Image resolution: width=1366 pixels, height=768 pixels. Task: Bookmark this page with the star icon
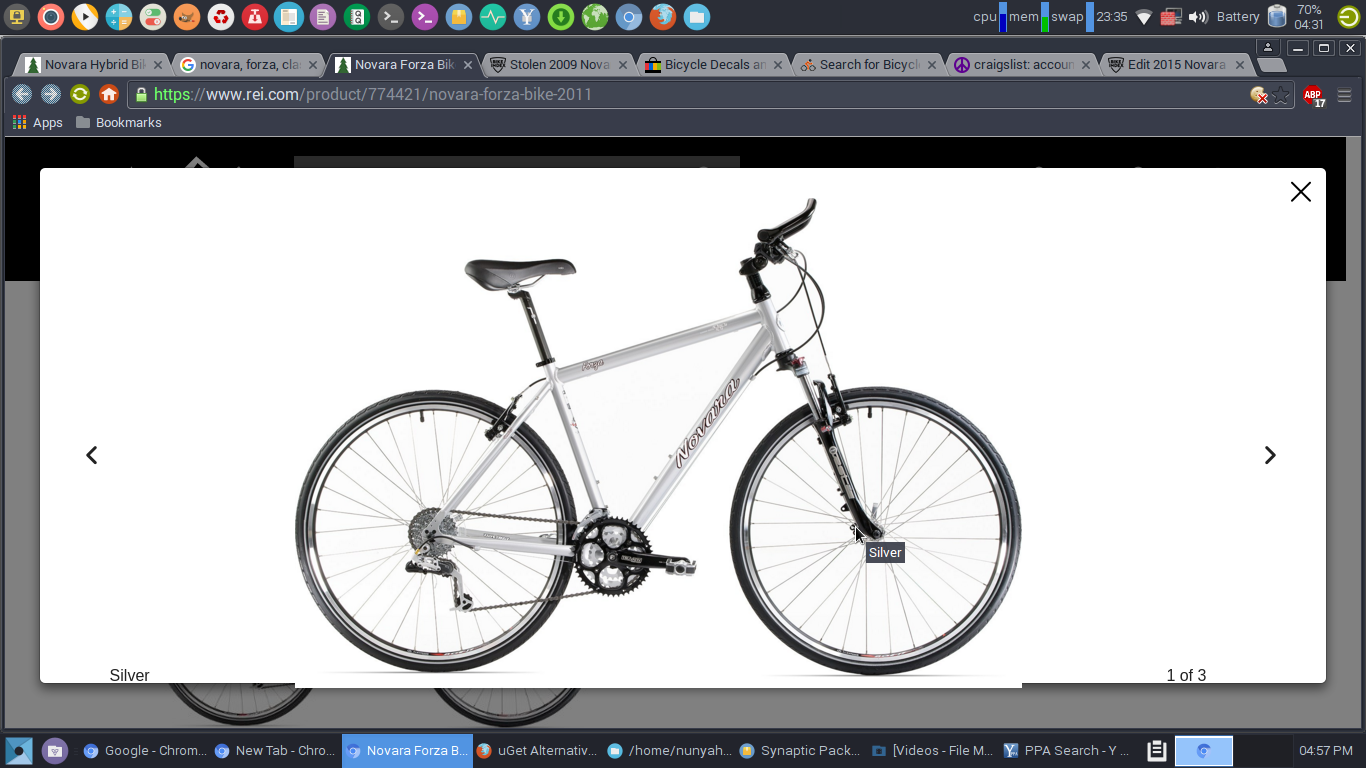tap(1281, 95)
